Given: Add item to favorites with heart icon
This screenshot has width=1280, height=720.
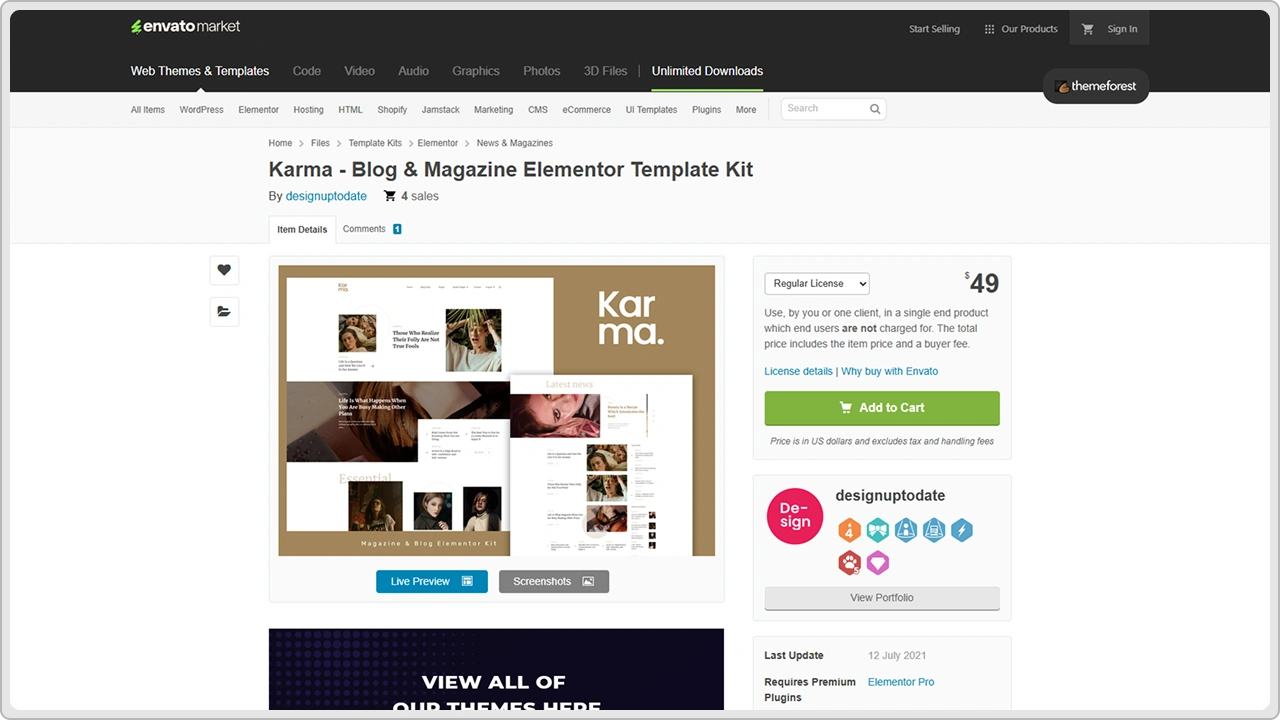Looking at the screenshot, I should (224, 270).
